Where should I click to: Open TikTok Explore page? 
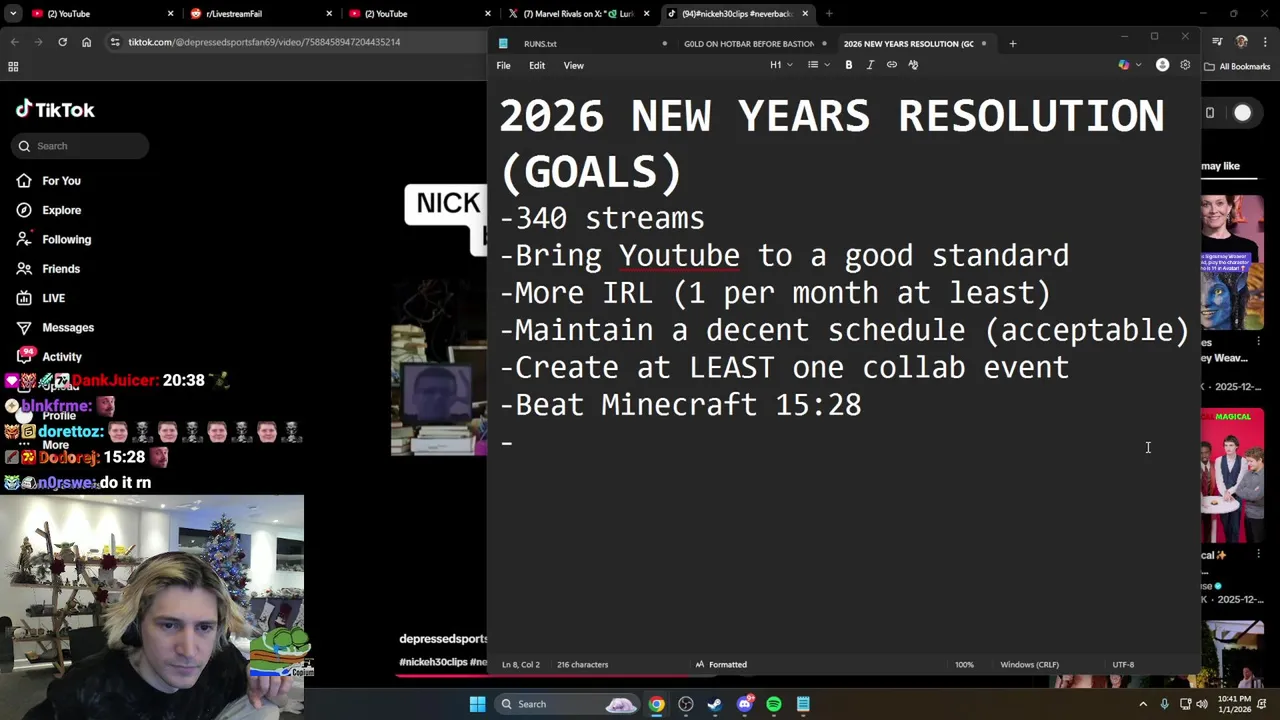(48, 210)
